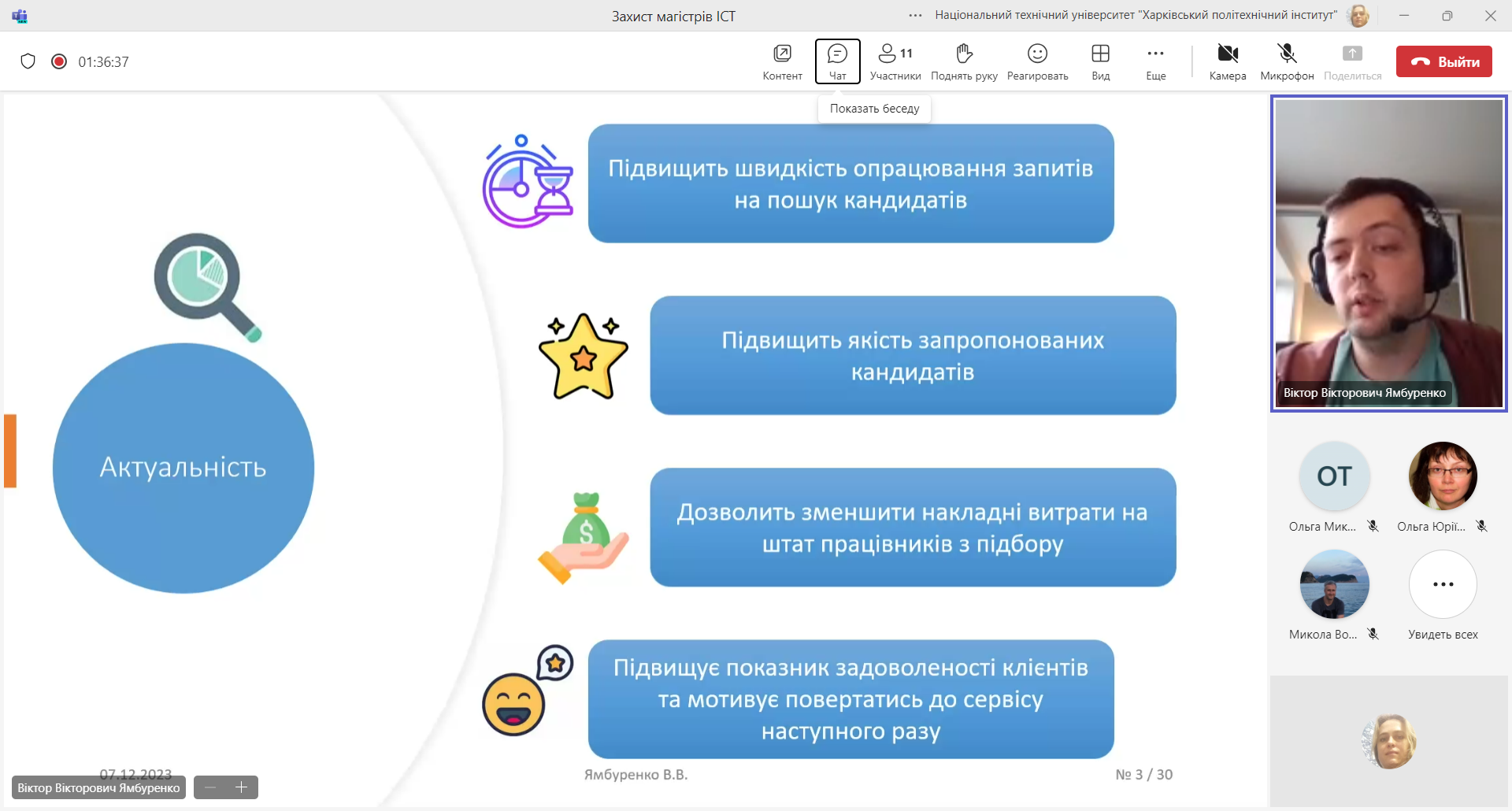Viewport: 1512px width, 811px height.
Task: Click the money bag hand icon
Action: 584,538
